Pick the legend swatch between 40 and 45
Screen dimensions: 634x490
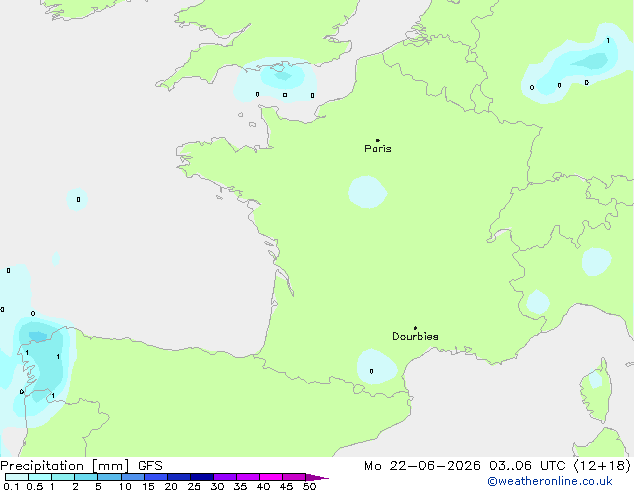271,477
